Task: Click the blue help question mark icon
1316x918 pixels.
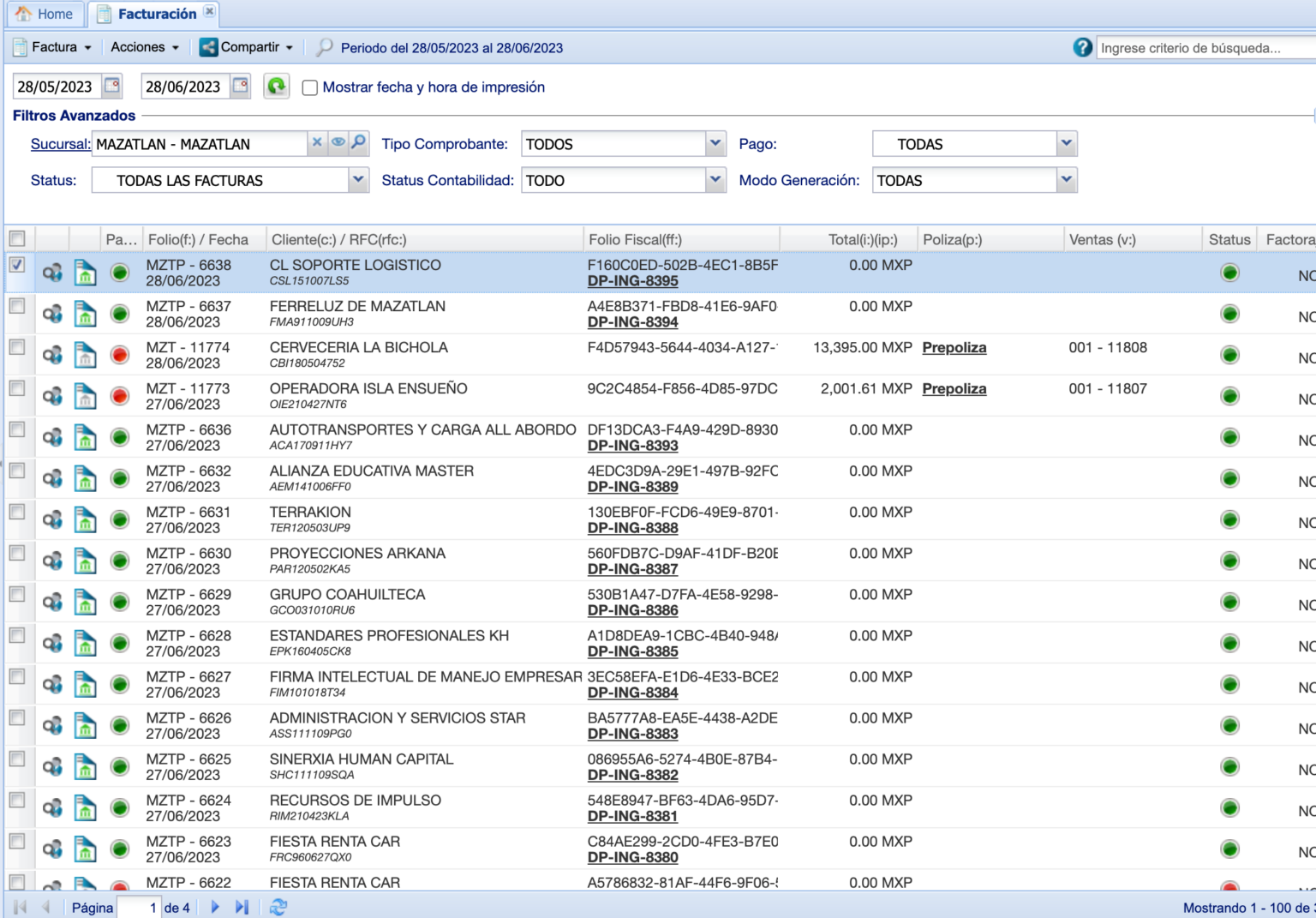Action: point(1082,48)
